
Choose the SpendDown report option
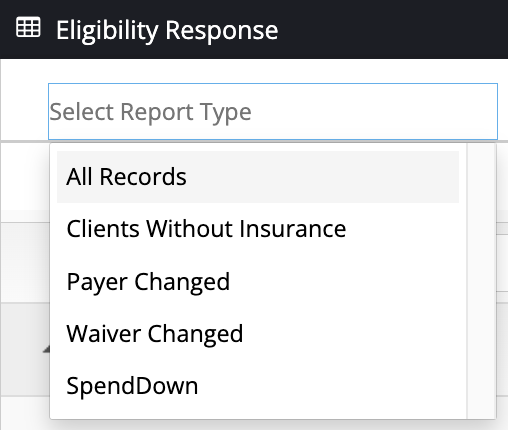[x=258, y=386]
